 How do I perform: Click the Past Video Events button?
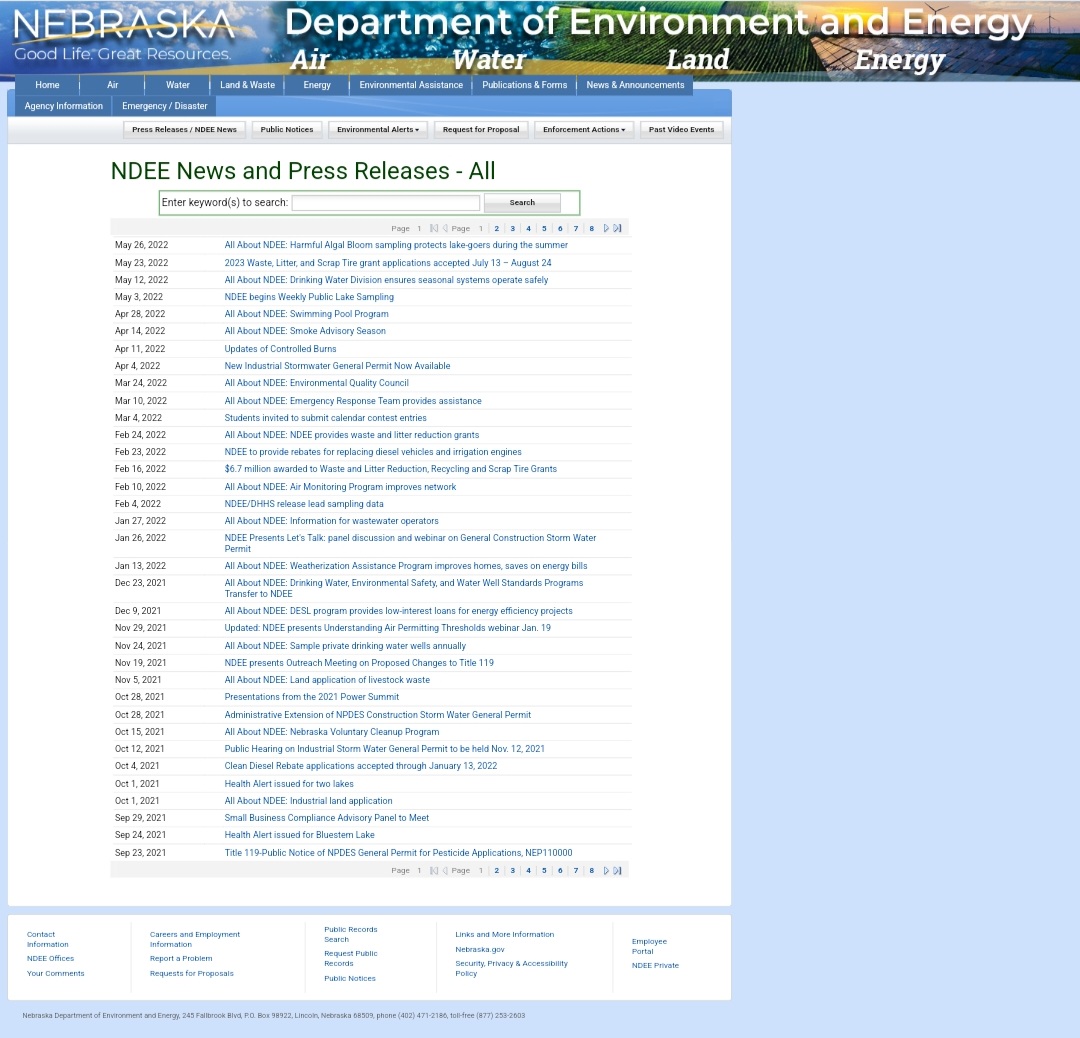[681, 129]
